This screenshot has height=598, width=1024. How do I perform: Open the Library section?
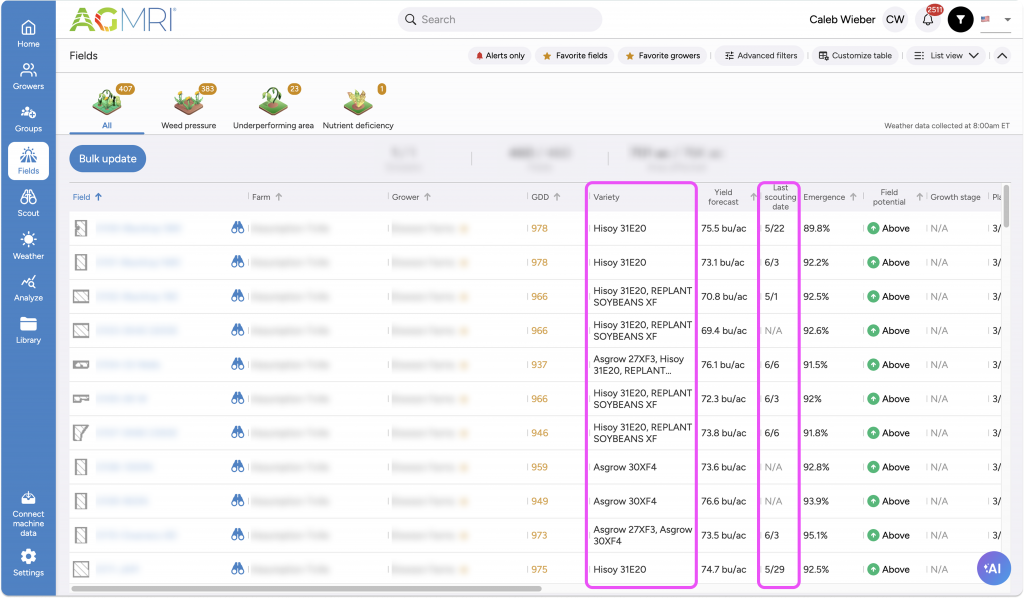(28, 330)
